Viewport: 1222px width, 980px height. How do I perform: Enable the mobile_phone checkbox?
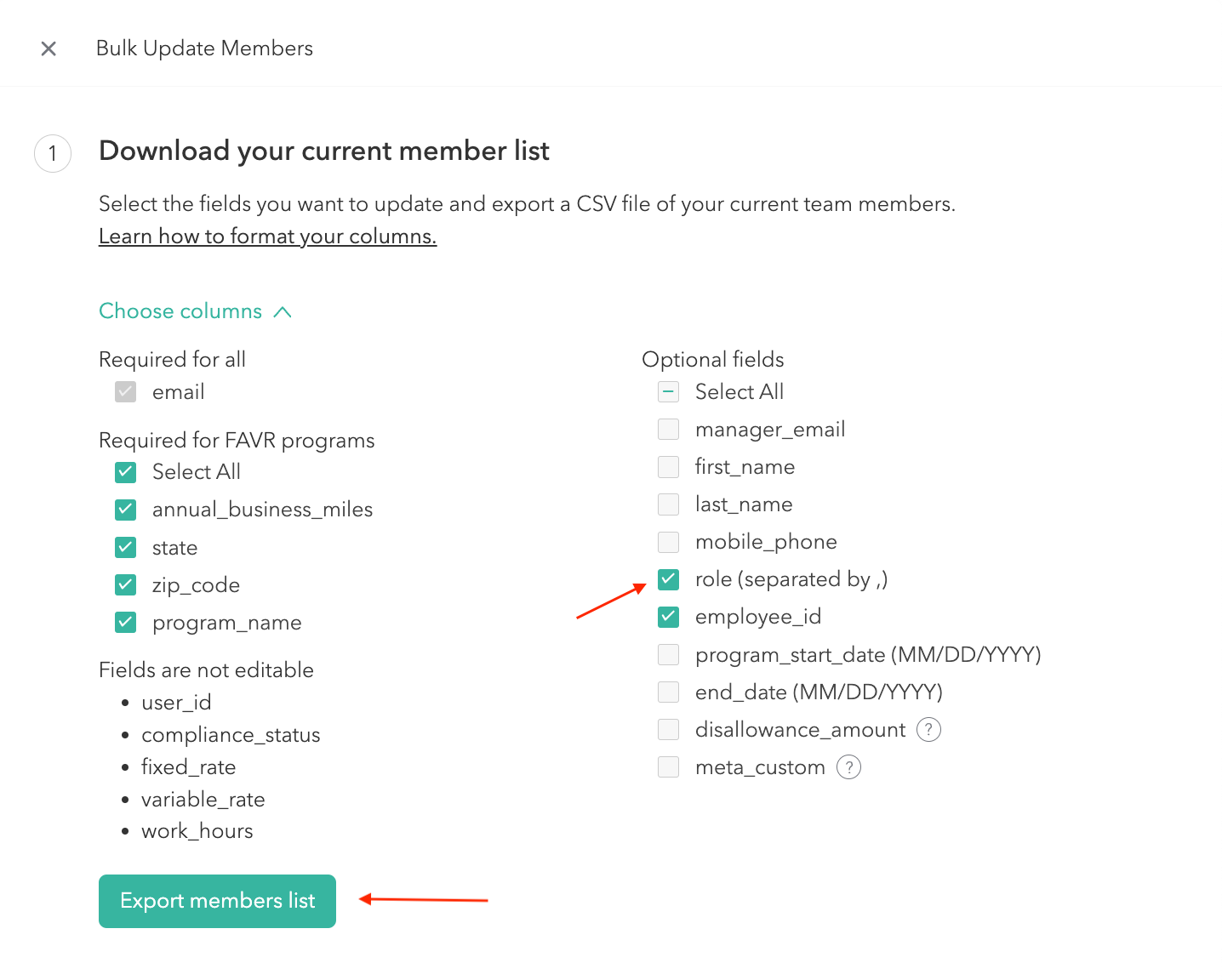click(669, 542)
